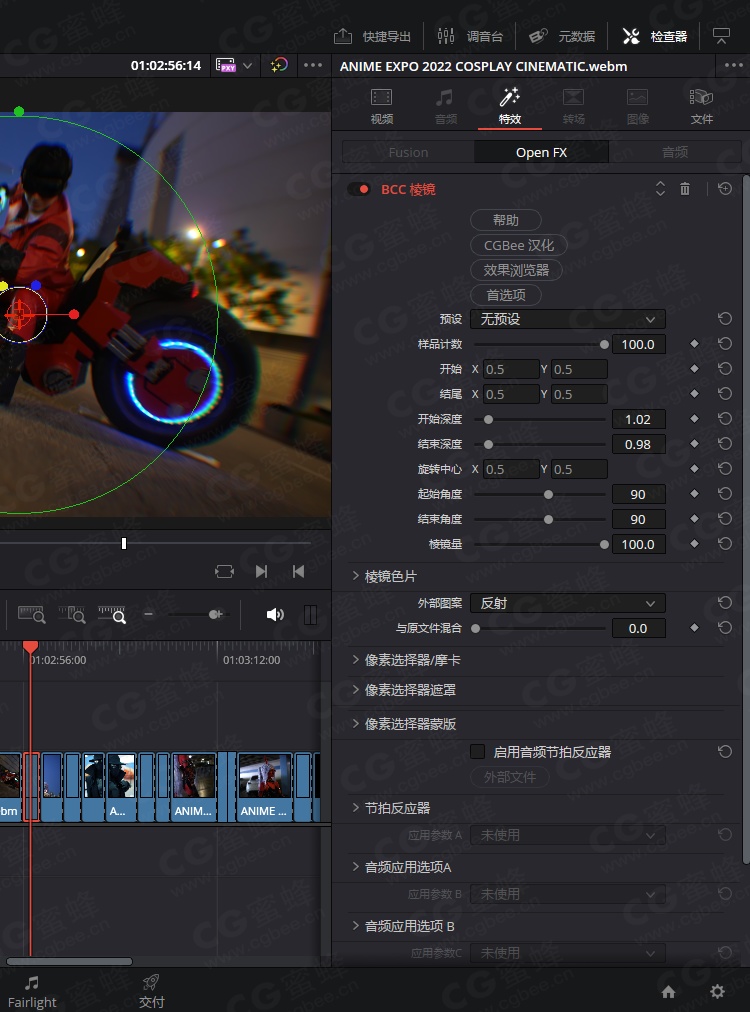Add keyframe for 开始深度
750x1012 pixels.
pos(694,419)
